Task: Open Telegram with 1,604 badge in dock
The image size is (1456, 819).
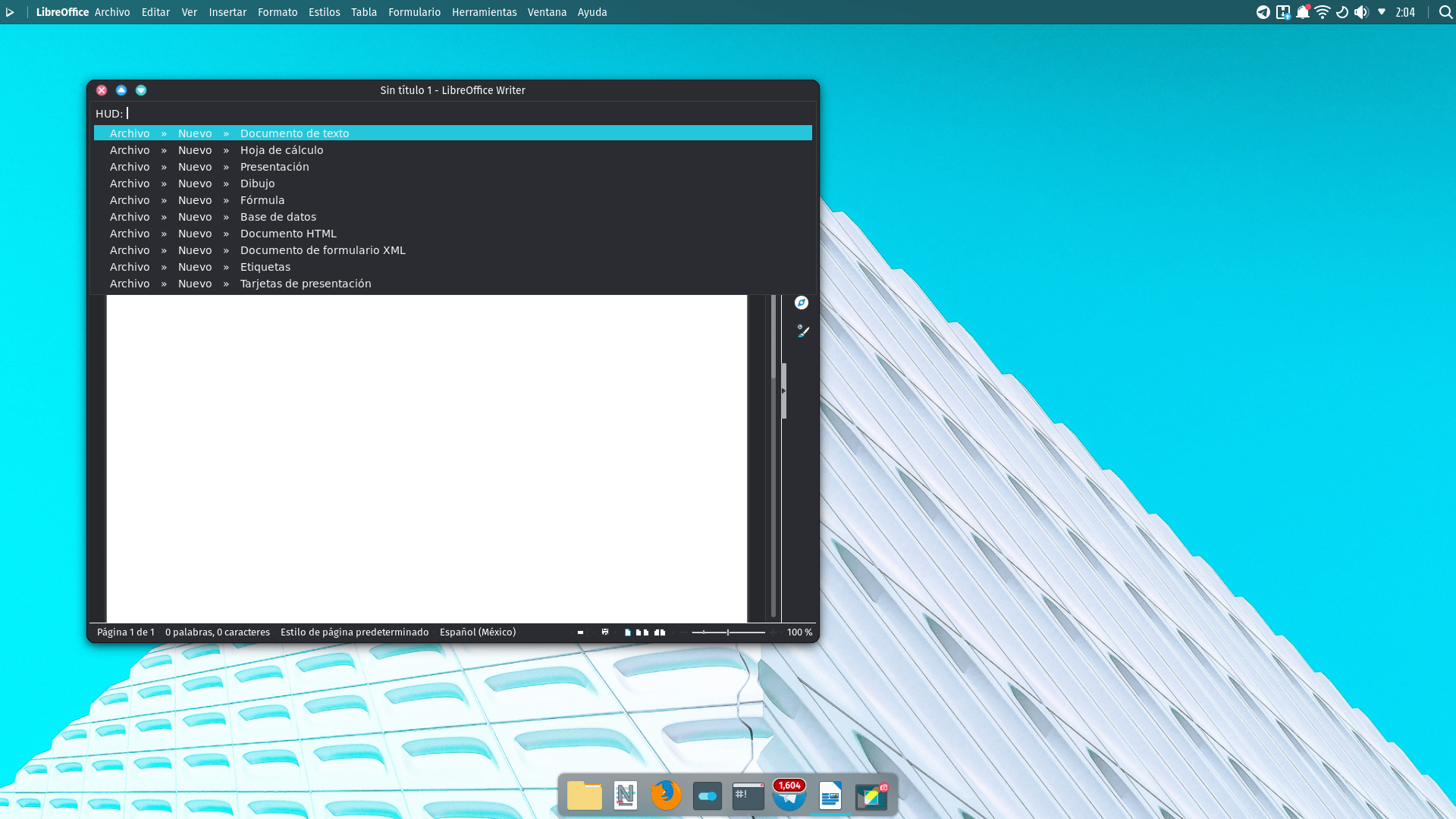Action: click(789, 795)
